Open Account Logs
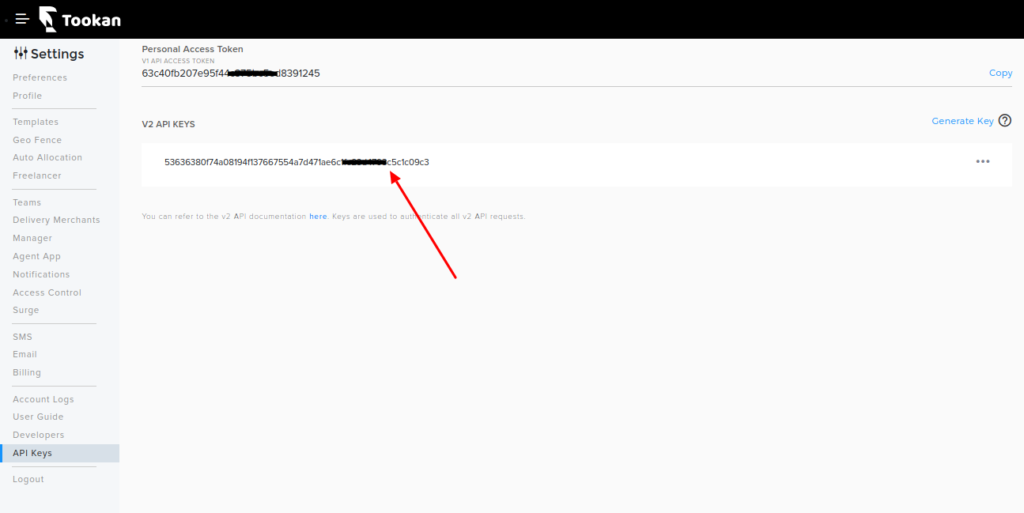Viewport: 1024px width, 513px height. 43,400
